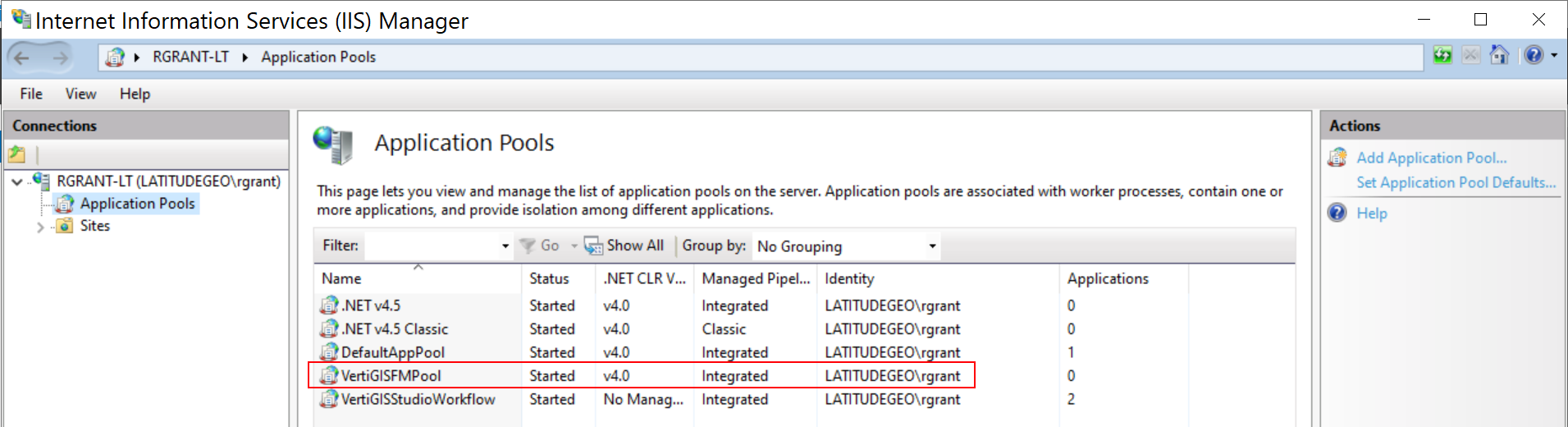1568x427 pixels.
Task: Click the Started status of VertiGISFMPool
Action: click(552, 376)
